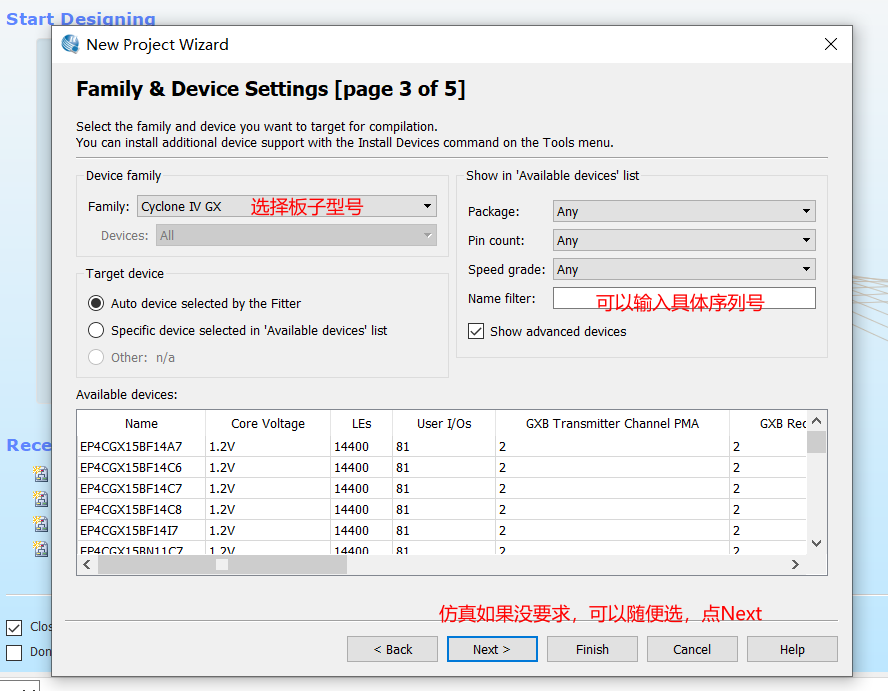Open the third recent project file icon
This screenshot has width=888, height=691.
(40, 523)
